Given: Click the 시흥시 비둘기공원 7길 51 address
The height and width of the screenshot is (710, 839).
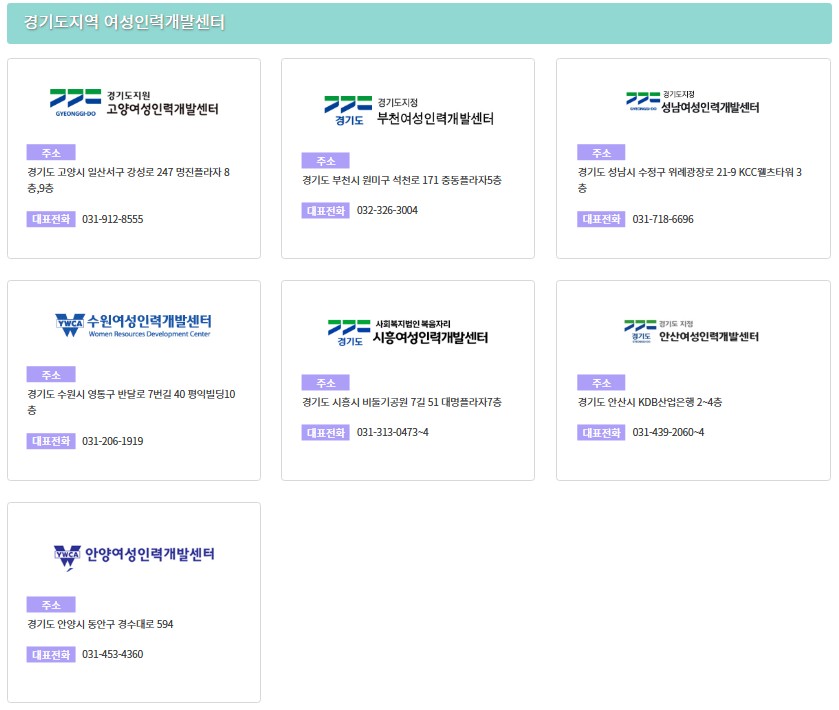Looking at the screenshot, I should point(402,402).
